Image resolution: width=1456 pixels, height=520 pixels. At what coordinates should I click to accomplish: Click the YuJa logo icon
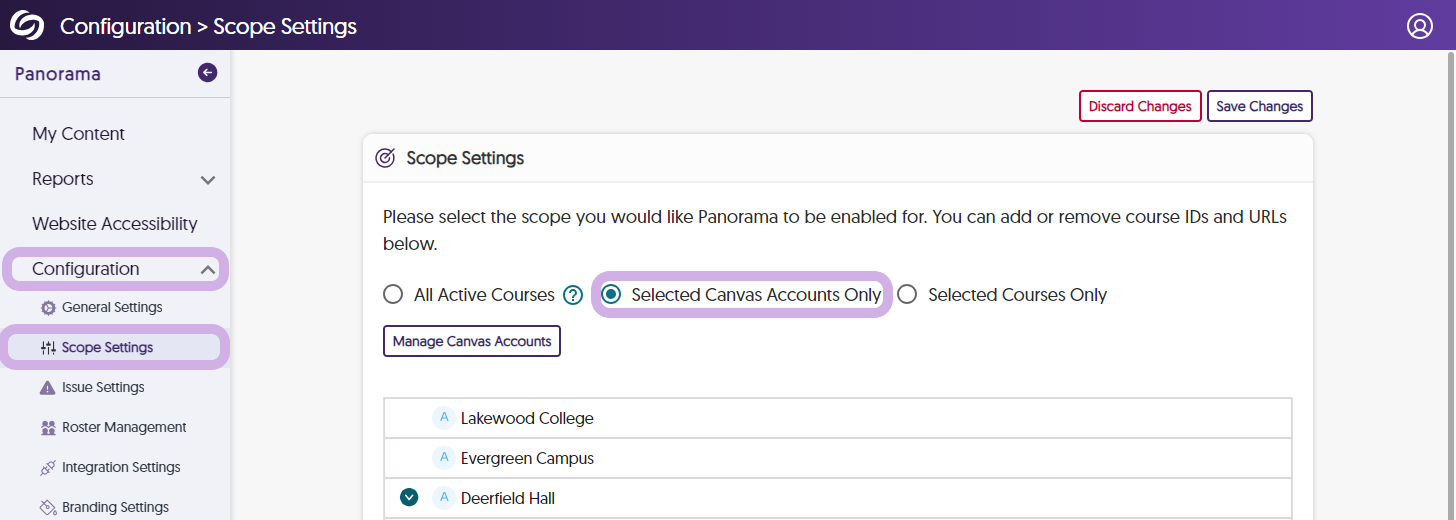click(27, 25)
